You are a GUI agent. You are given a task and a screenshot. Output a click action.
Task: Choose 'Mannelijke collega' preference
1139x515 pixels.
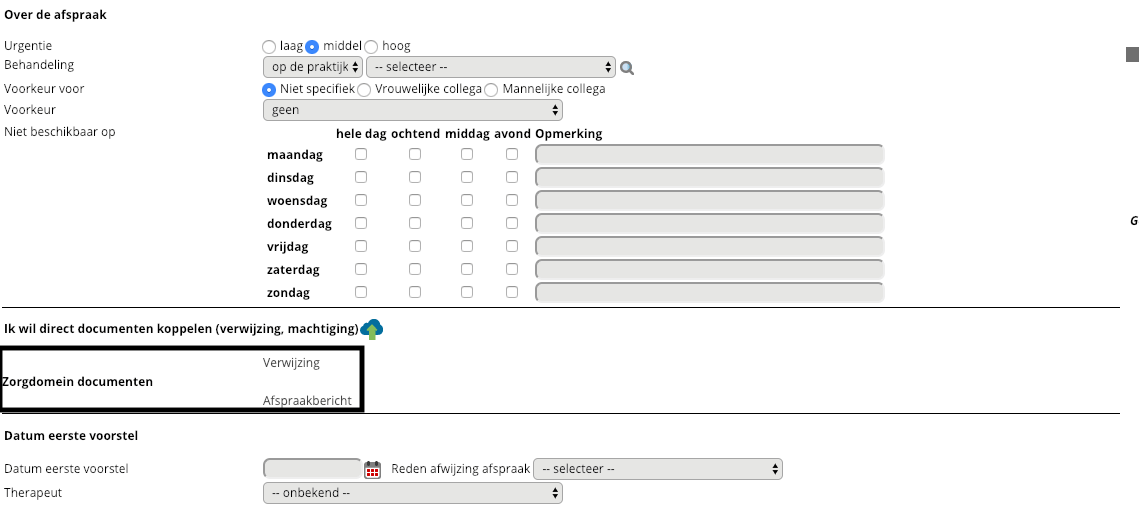[491, 90]
